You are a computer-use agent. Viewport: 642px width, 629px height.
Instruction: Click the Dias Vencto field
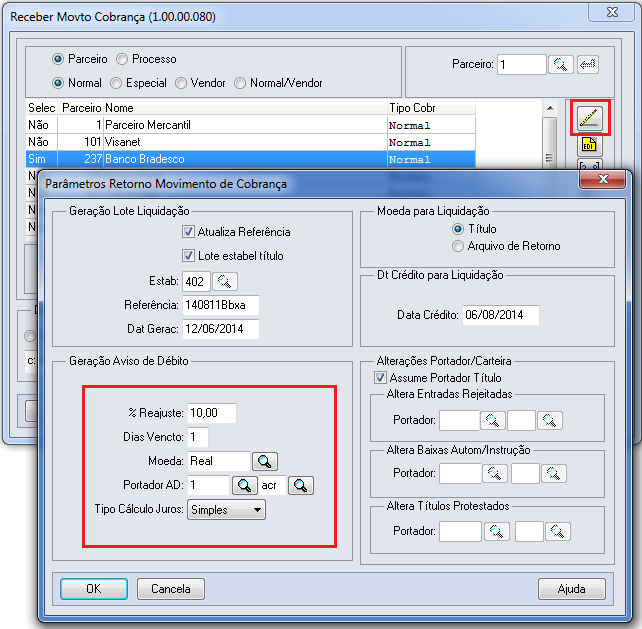click(198, 437)
